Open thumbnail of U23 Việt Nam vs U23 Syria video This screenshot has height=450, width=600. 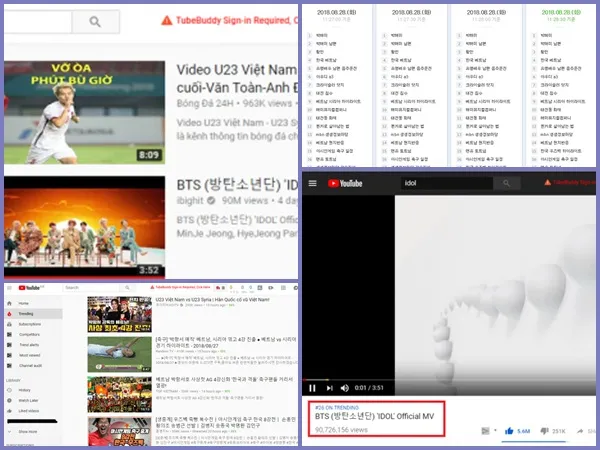point(119,314)
